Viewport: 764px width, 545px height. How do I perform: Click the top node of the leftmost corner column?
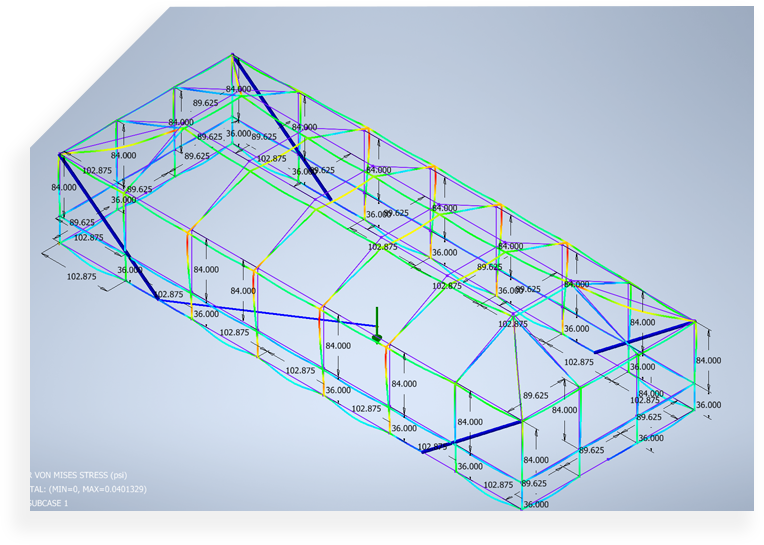click(61, 154)
